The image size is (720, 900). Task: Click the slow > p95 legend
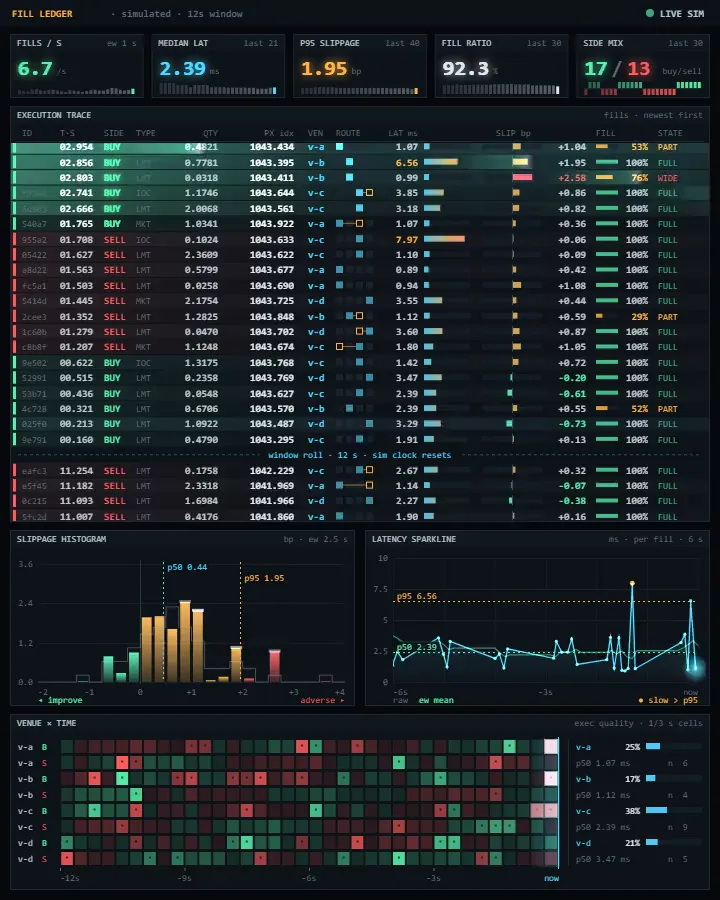pyautogui.click(x=668, y=700)
